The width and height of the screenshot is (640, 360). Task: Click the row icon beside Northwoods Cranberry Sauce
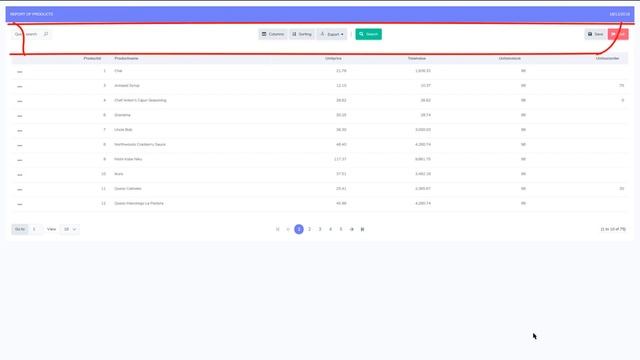tap(20, 145)
